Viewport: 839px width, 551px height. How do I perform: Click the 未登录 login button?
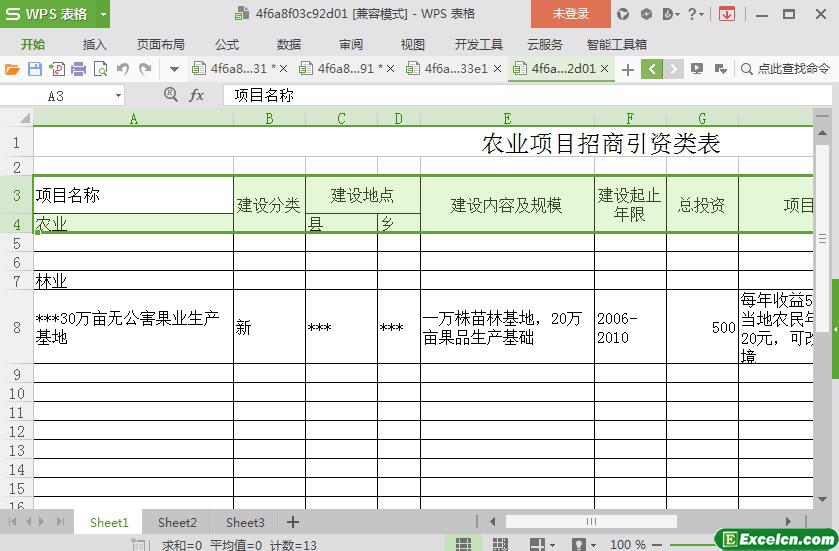point(570,14)
